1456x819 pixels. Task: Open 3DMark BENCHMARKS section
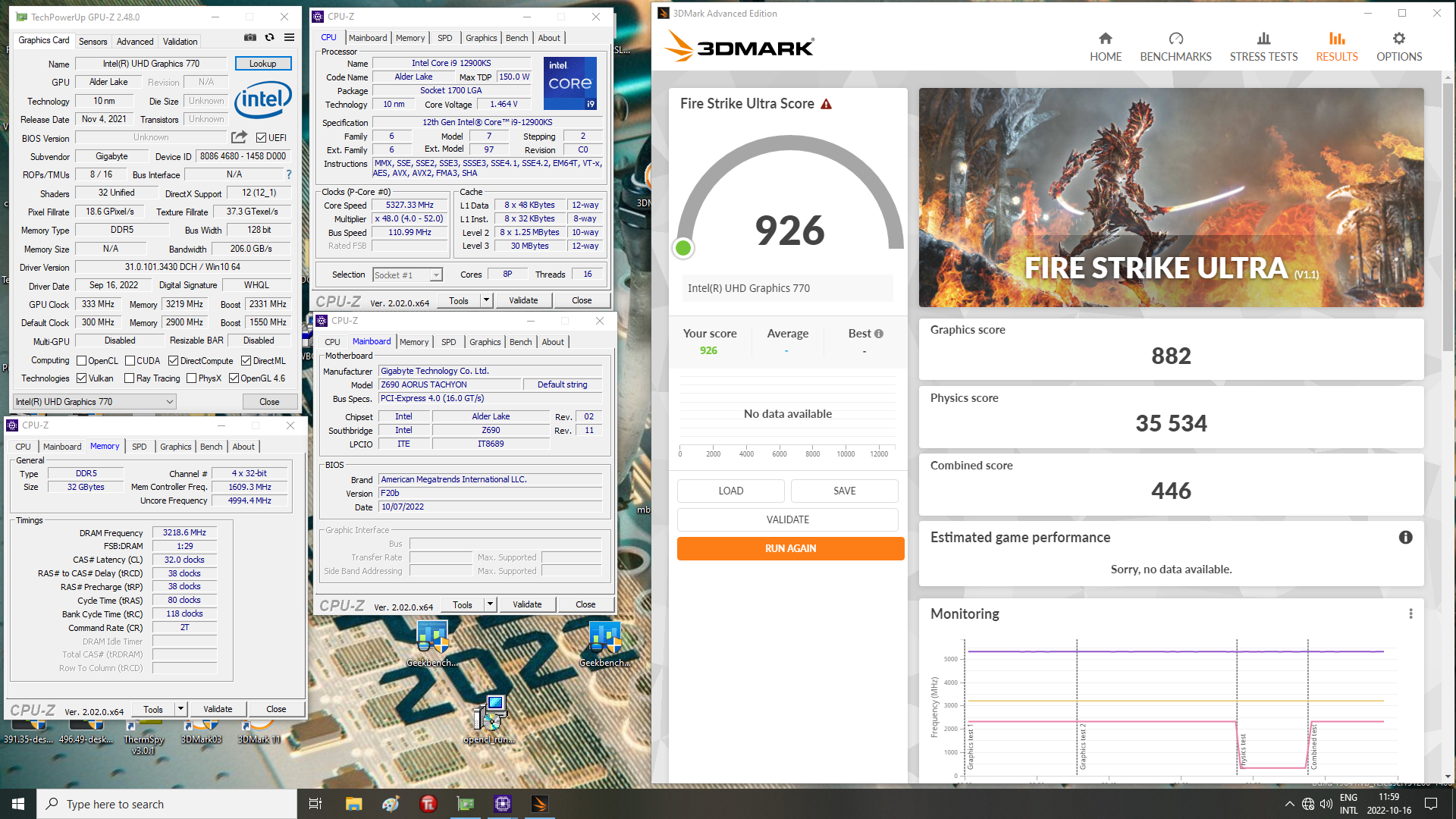(1175, 47)
